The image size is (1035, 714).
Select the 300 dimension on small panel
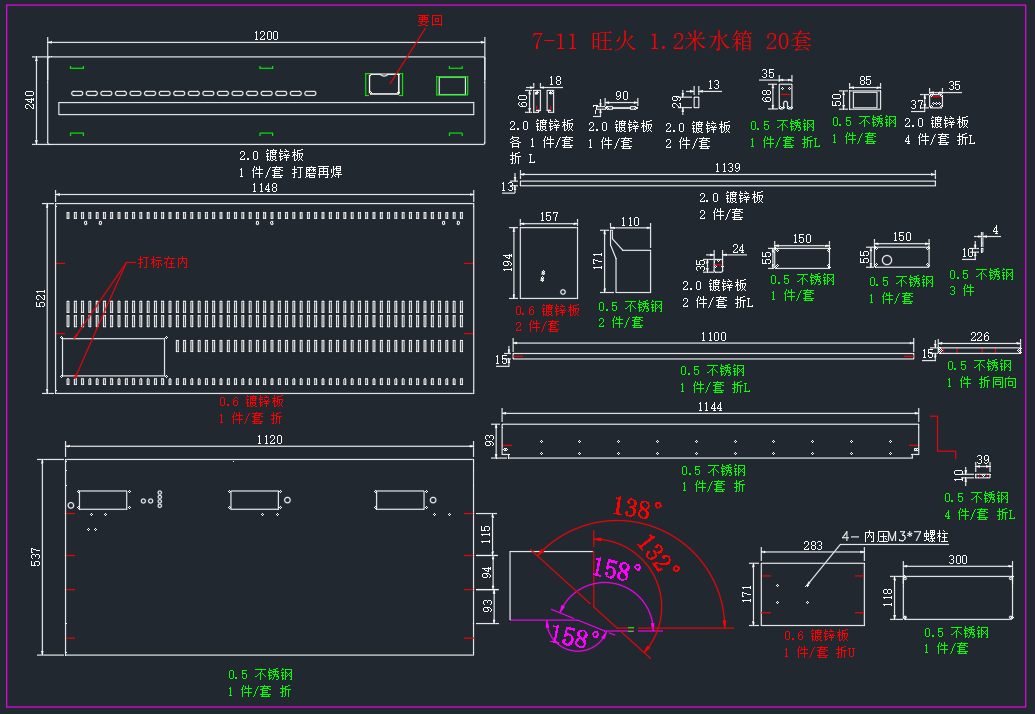click(x=958, y=560)
